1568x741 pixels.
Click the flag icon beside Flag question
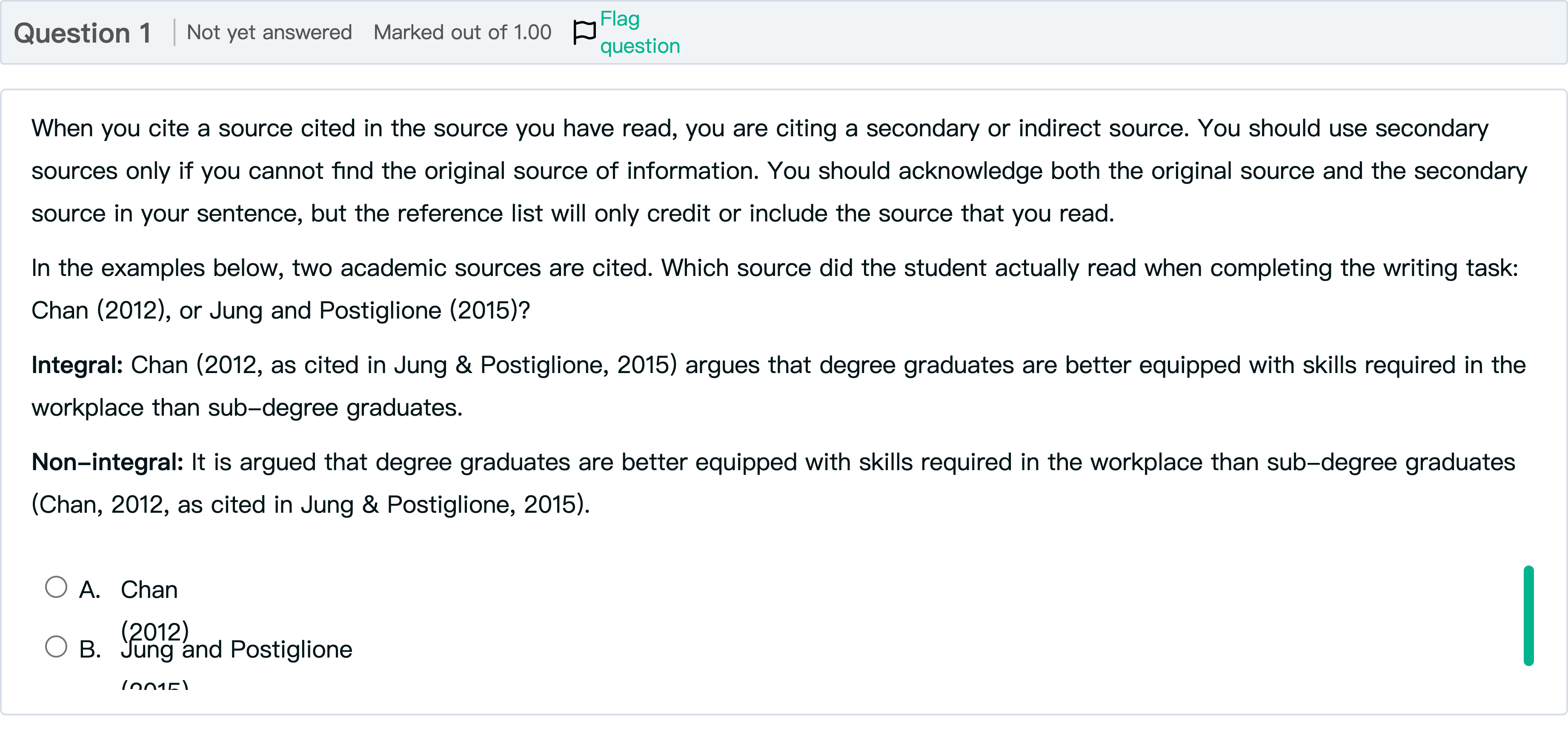click(584, 32)
